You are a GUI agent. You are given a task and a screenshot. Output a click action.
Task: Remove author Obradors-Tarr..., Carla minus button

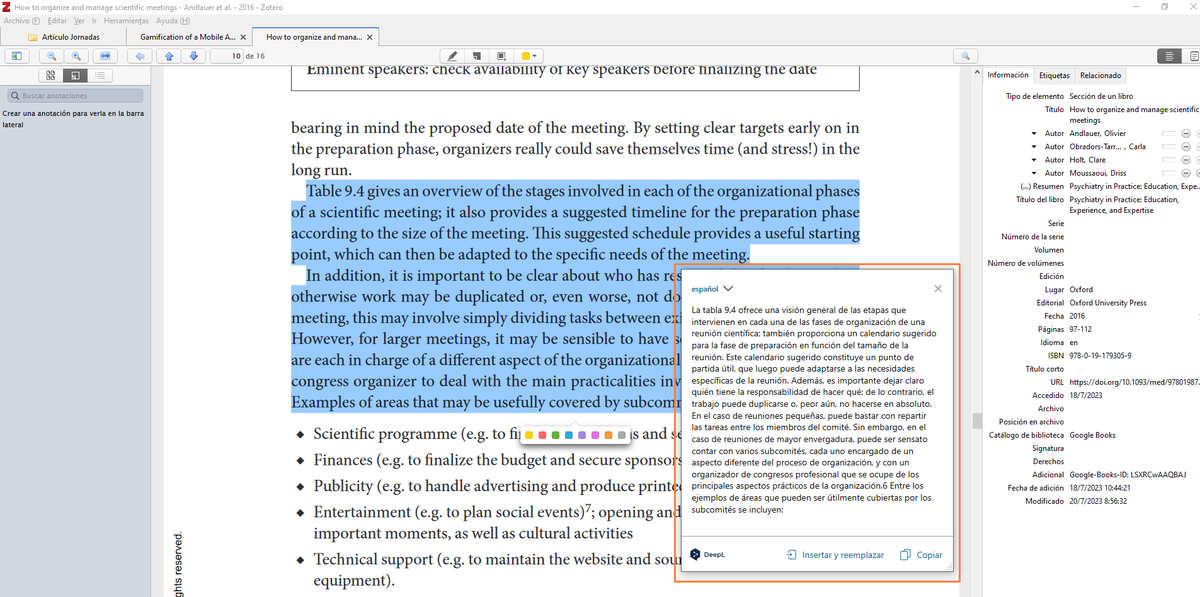[x=1185, y=147]
